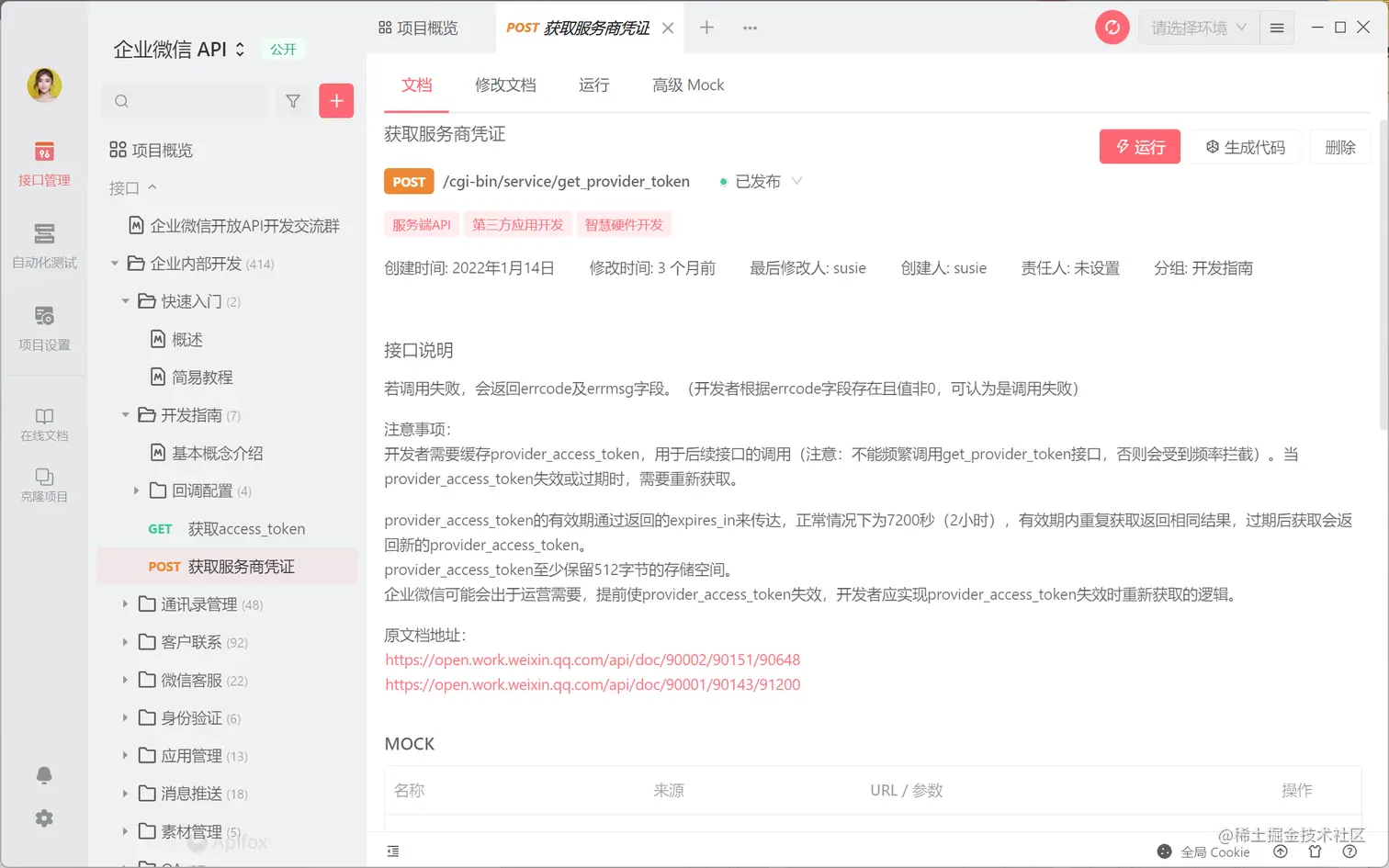Image resolution: width=1389 pixels, height=868 pixels.
Task: Open the hamburger menu icon
Action: [x=1277, y=28]
